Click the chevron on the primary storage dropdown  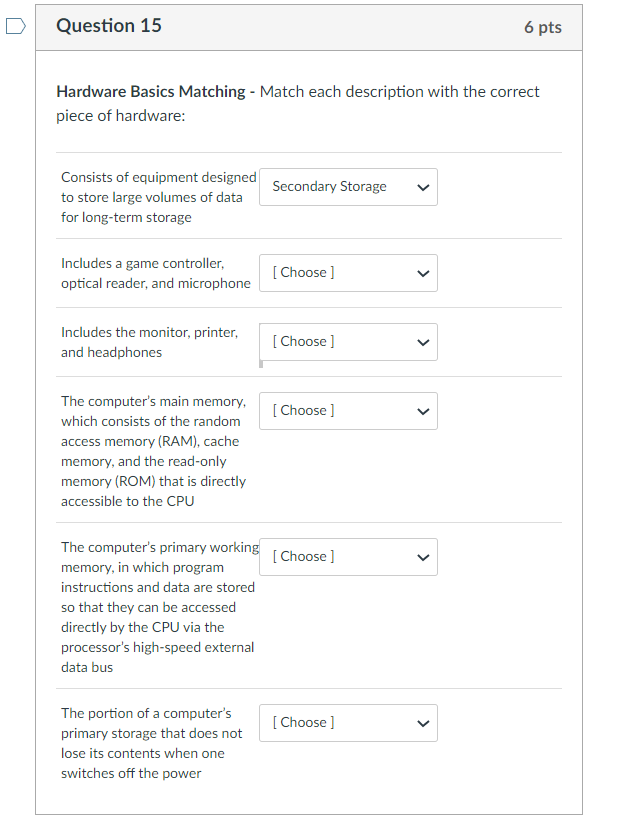coord(423,723)
